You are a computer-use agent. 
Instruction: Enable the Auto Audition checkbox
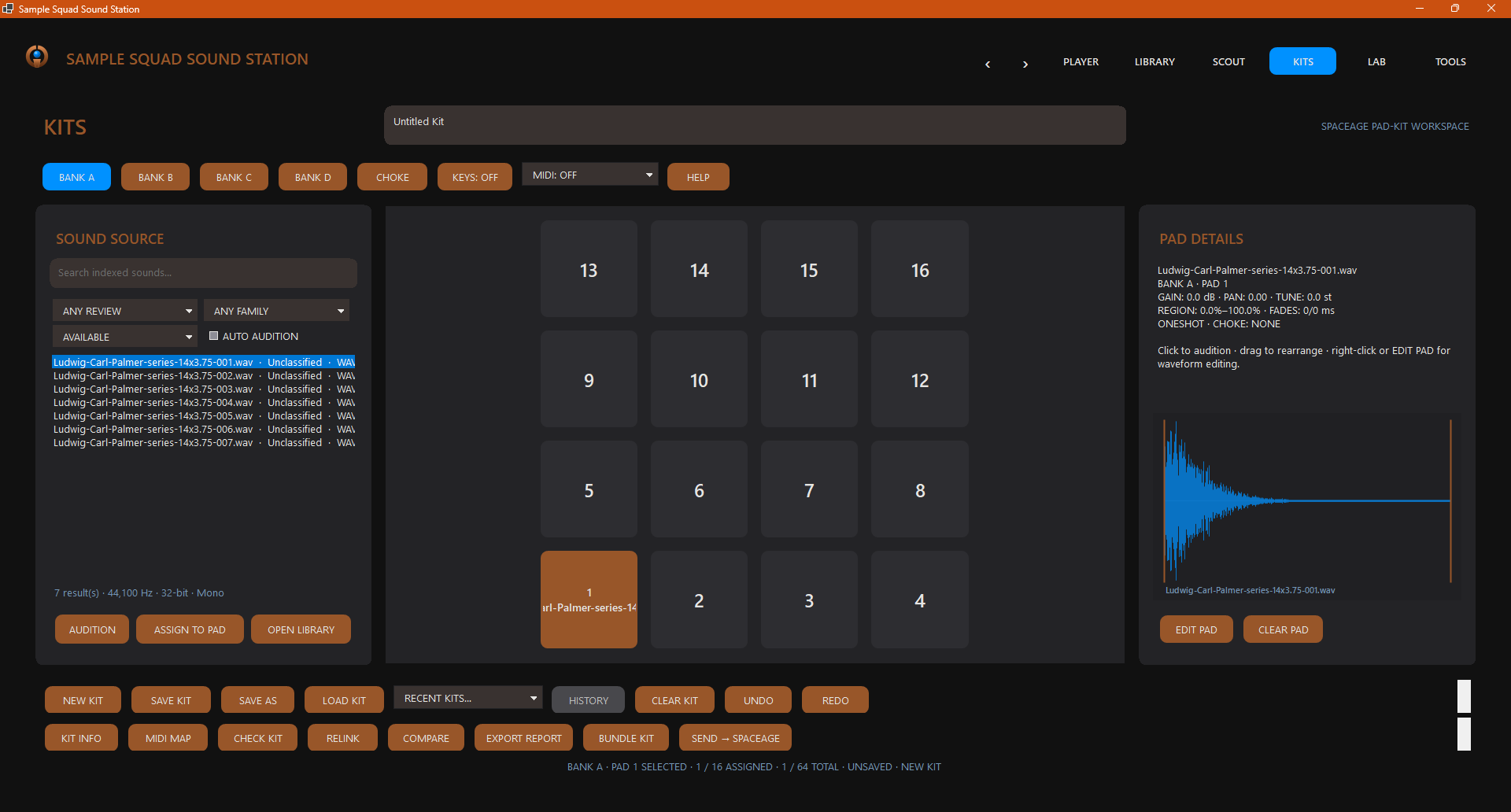tap(213, 336)
